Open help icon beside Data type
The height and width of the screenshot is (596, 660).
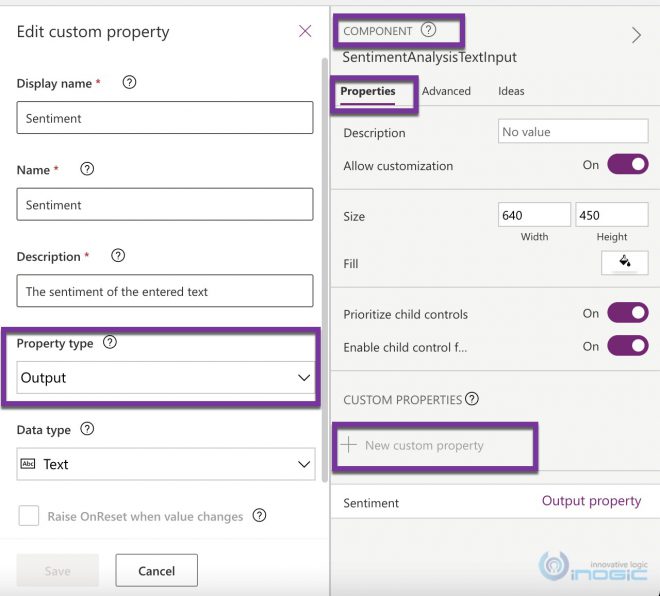click(87, 429)
